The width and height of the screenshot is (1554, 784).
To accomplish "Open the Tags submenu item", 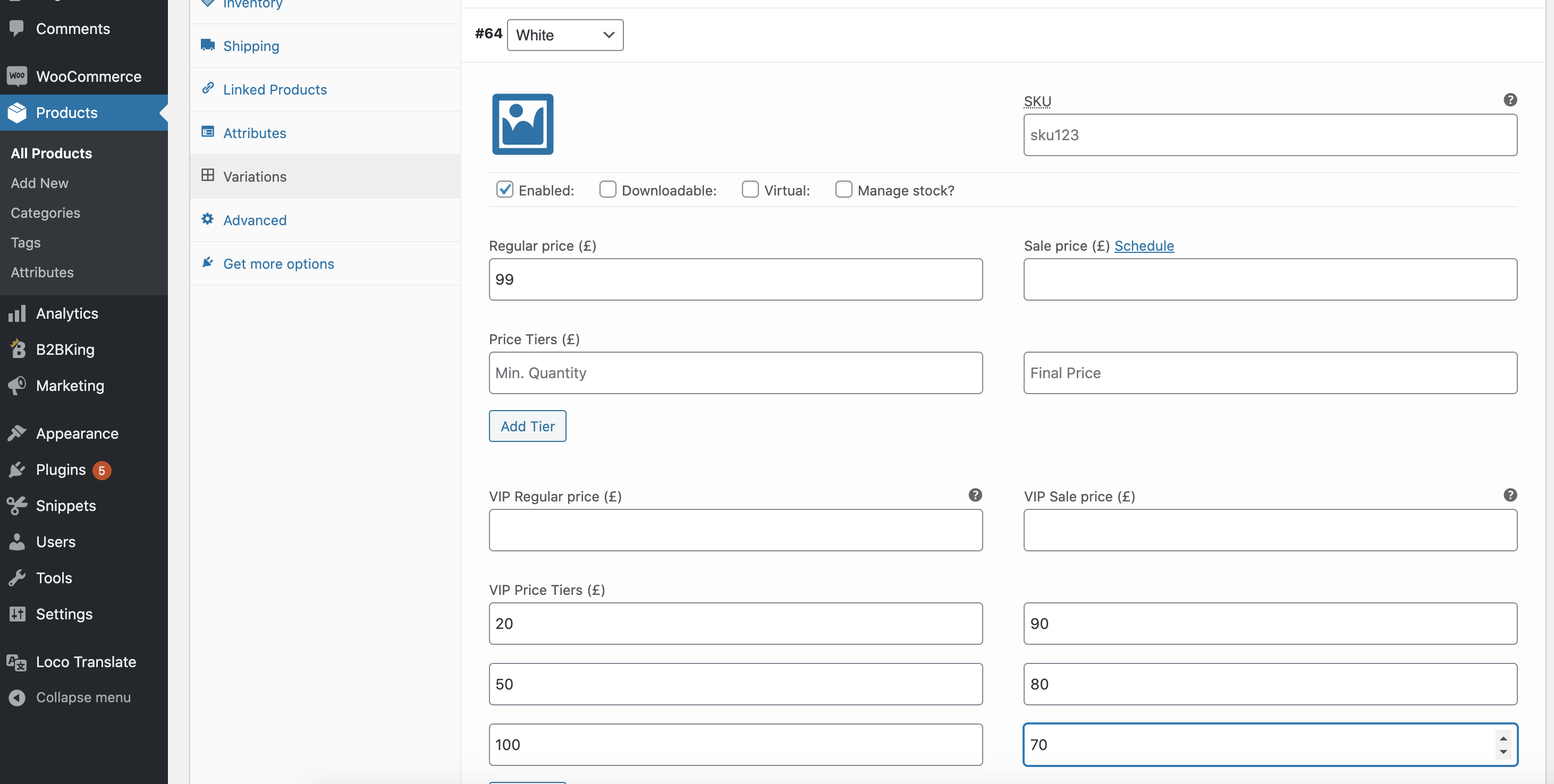I will (26, 242).
